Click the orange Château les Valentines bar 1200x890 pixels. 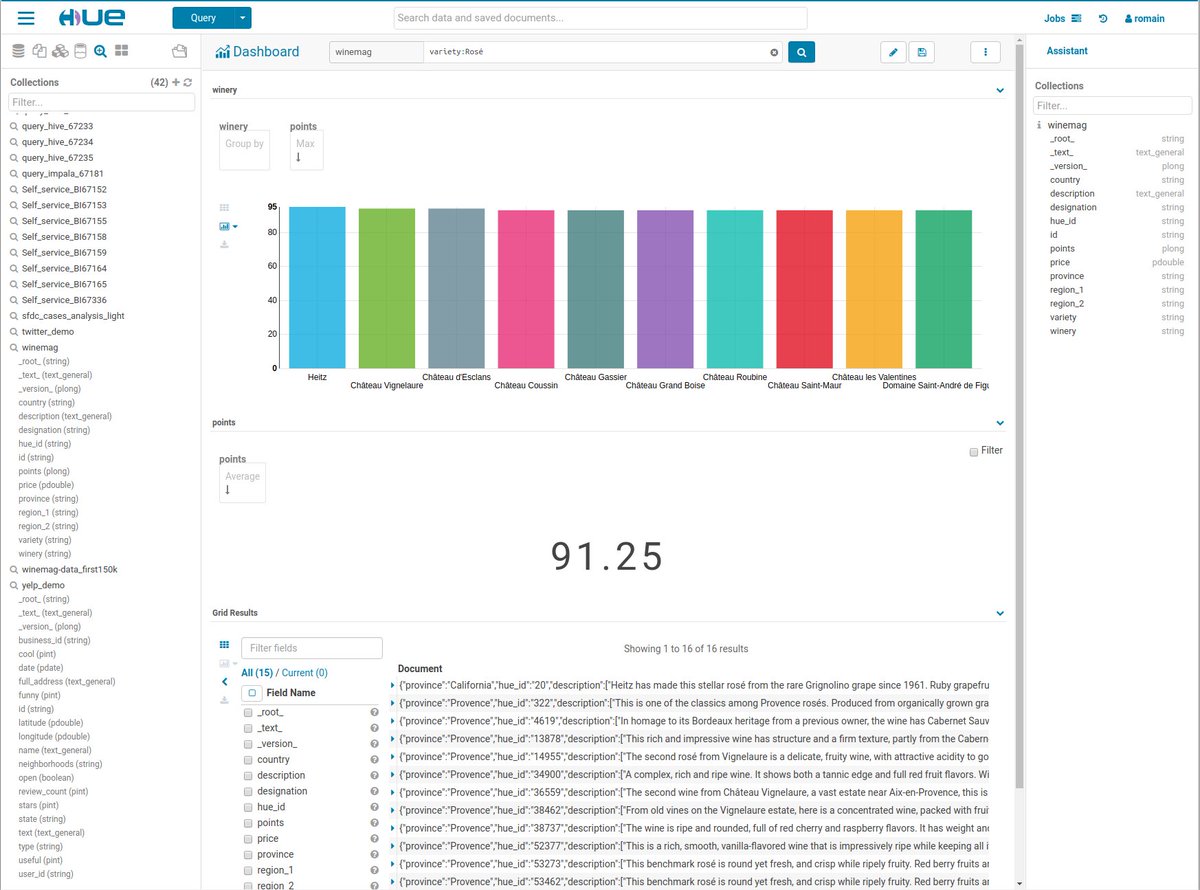874,289
